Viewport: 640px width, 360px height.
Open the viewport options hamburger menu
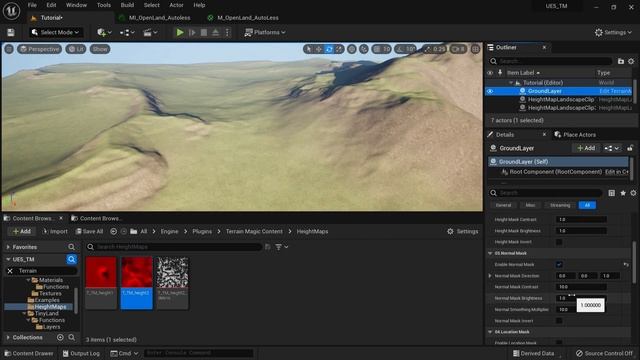(x=9, y=49)
